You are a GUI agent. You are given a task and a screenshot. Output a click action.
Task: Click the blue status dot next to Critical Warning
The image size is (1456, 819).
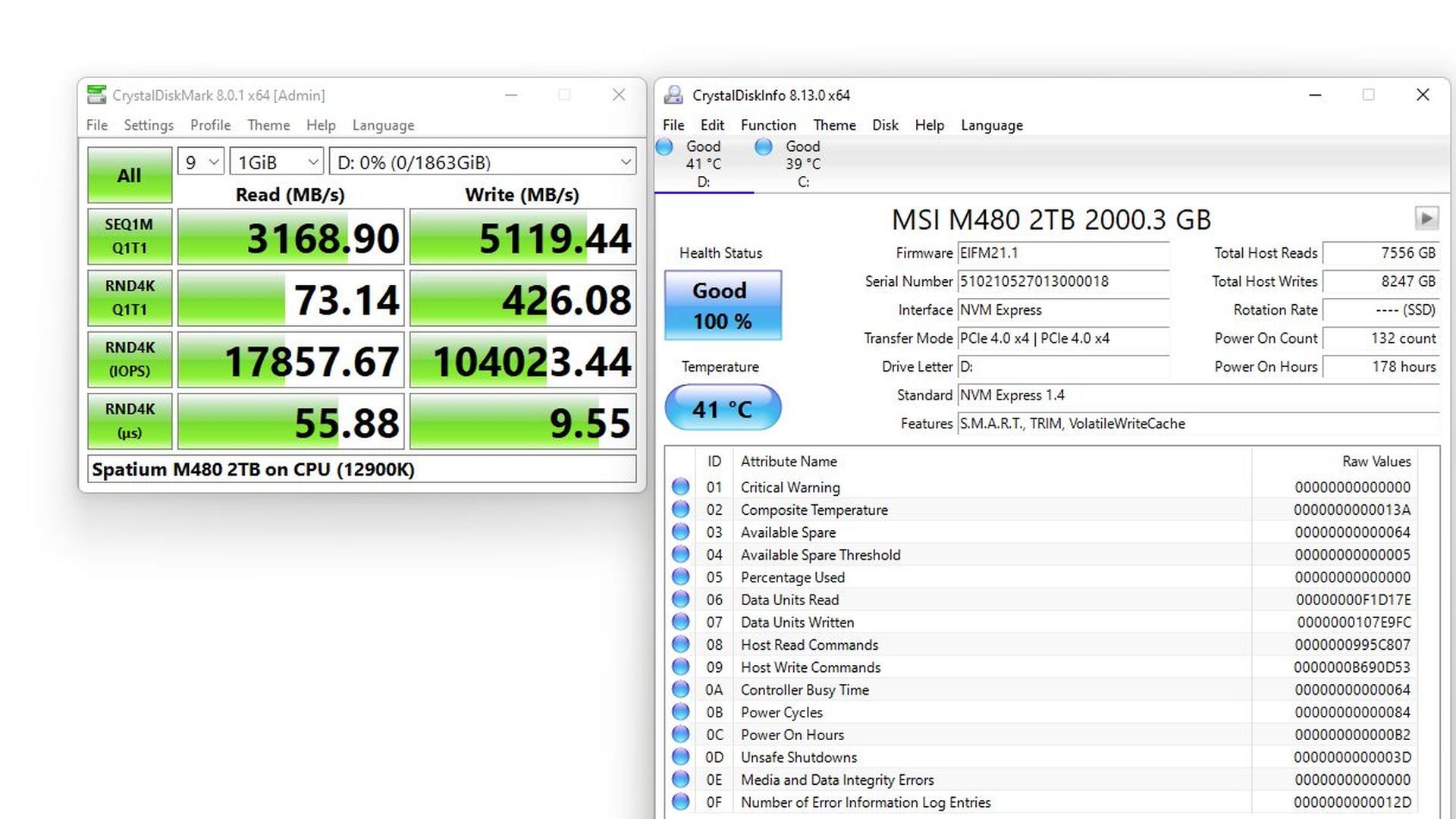(x=679, y=487)
